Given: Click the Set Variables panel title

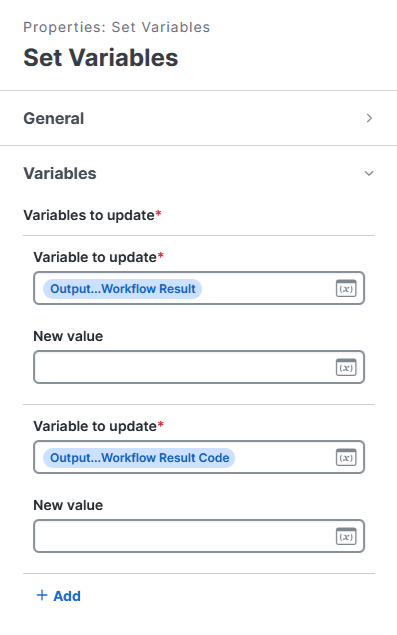Looking at the screenshot, I should tap(101, 58).
